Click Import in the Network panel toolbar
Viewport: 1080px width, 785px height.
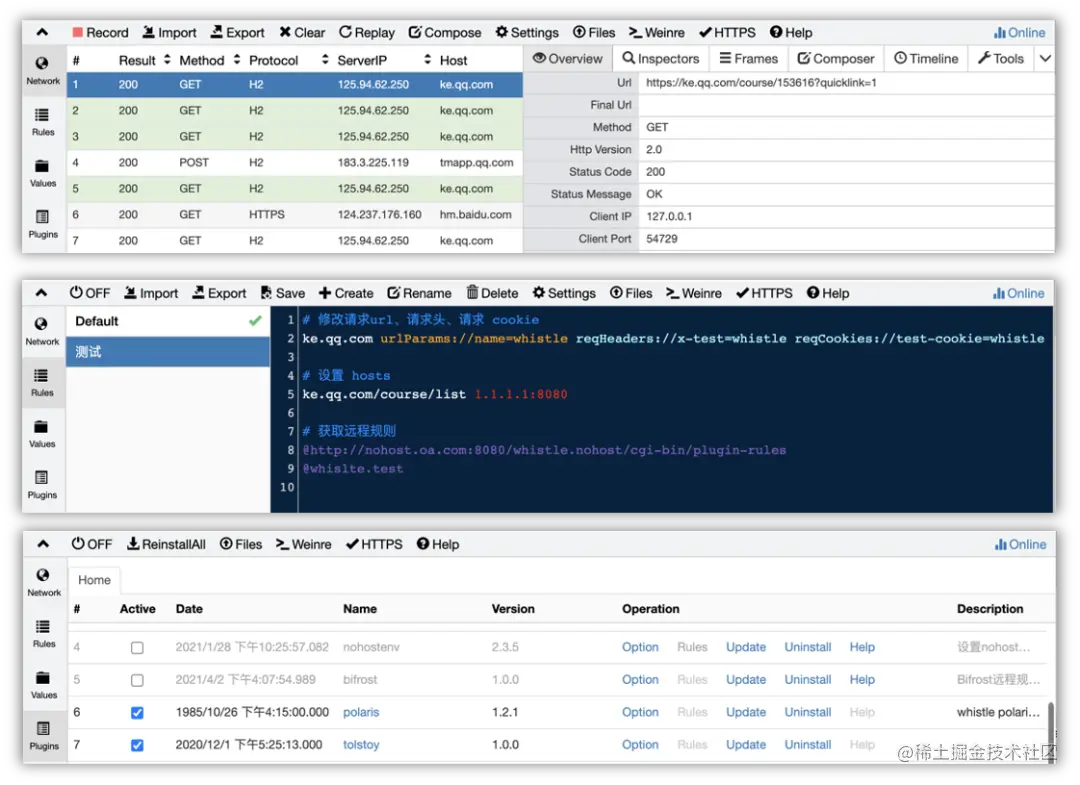point(169,32)
